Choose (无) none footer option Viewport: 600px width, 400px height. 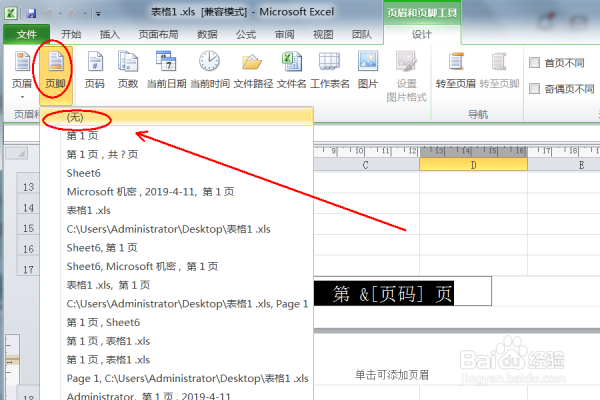177,117
